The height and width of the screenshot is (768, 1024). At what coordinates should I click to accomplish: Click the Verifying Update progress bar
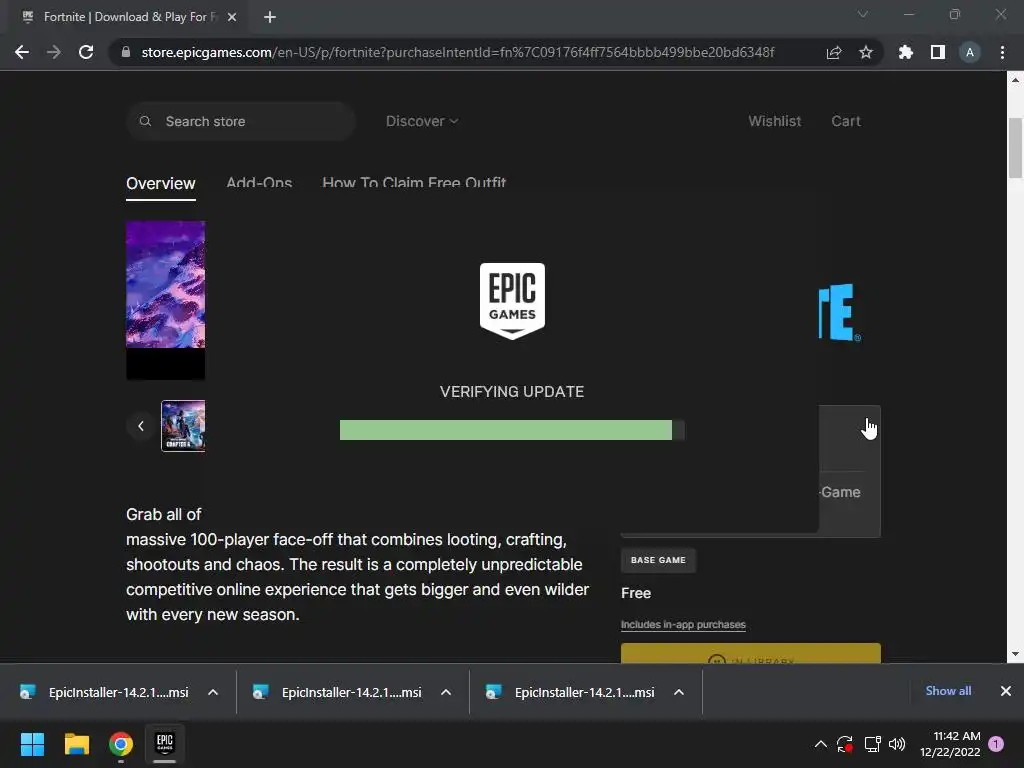point(512,430)
